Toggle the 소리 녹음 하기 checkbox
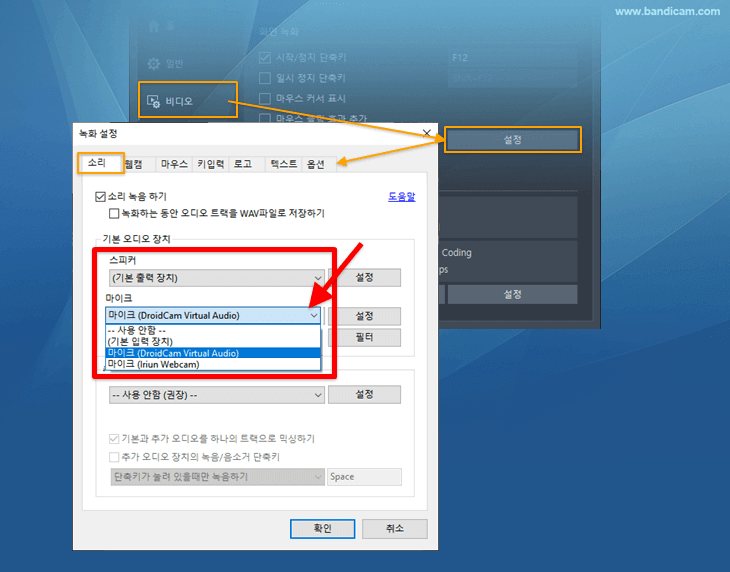Screen dimensions: 730x572 (x=100, y=197)
